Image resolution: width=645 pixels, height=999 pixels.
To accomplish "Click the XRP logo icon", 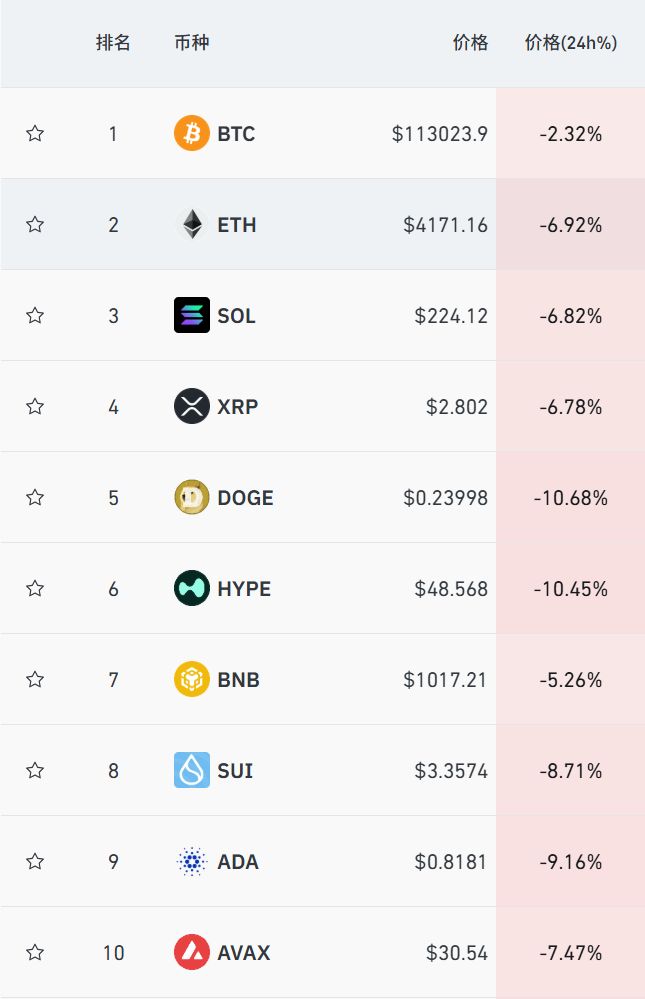I will pyautogui.click(x=192, y=406).
